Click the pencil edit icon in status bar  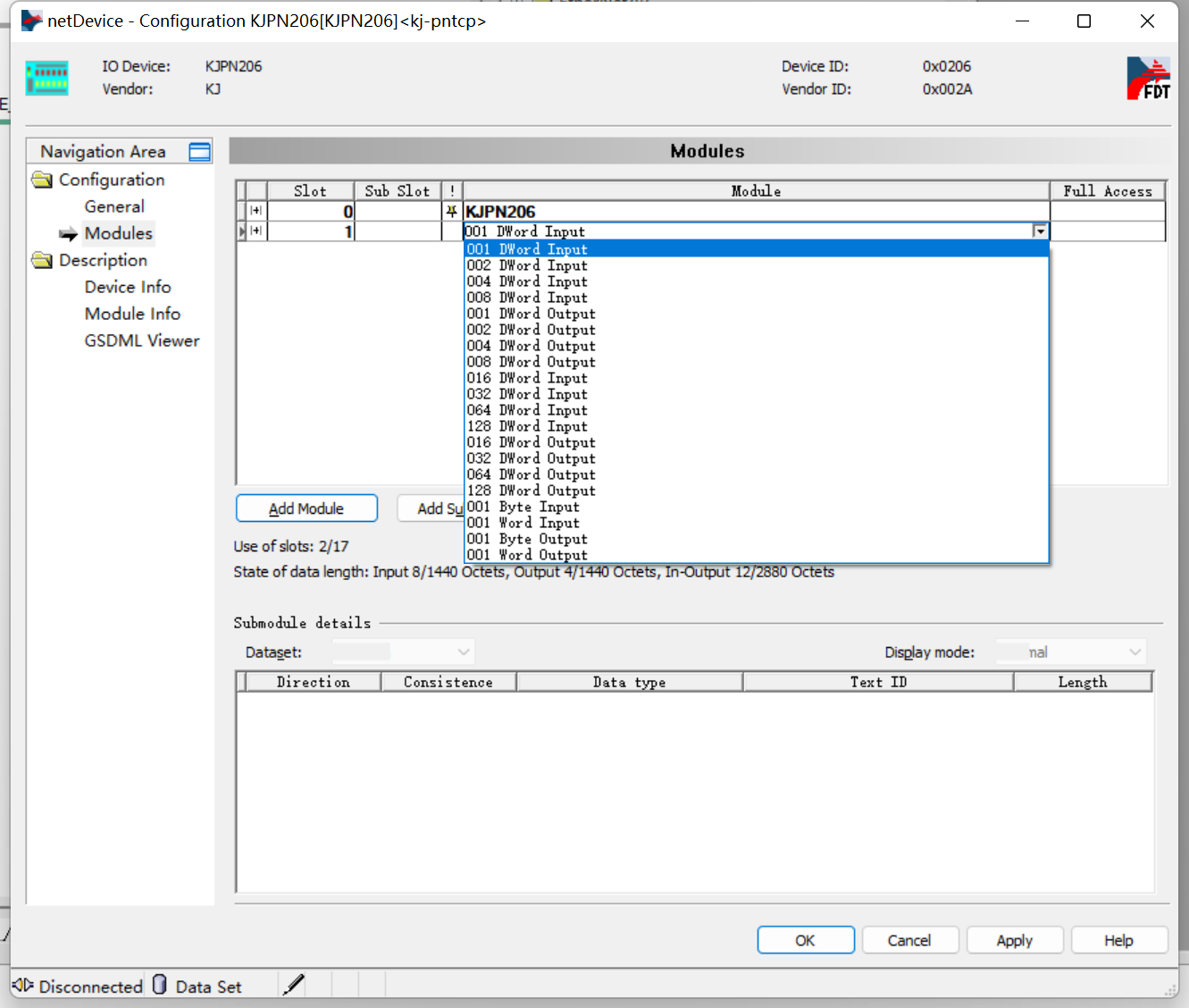293,984
